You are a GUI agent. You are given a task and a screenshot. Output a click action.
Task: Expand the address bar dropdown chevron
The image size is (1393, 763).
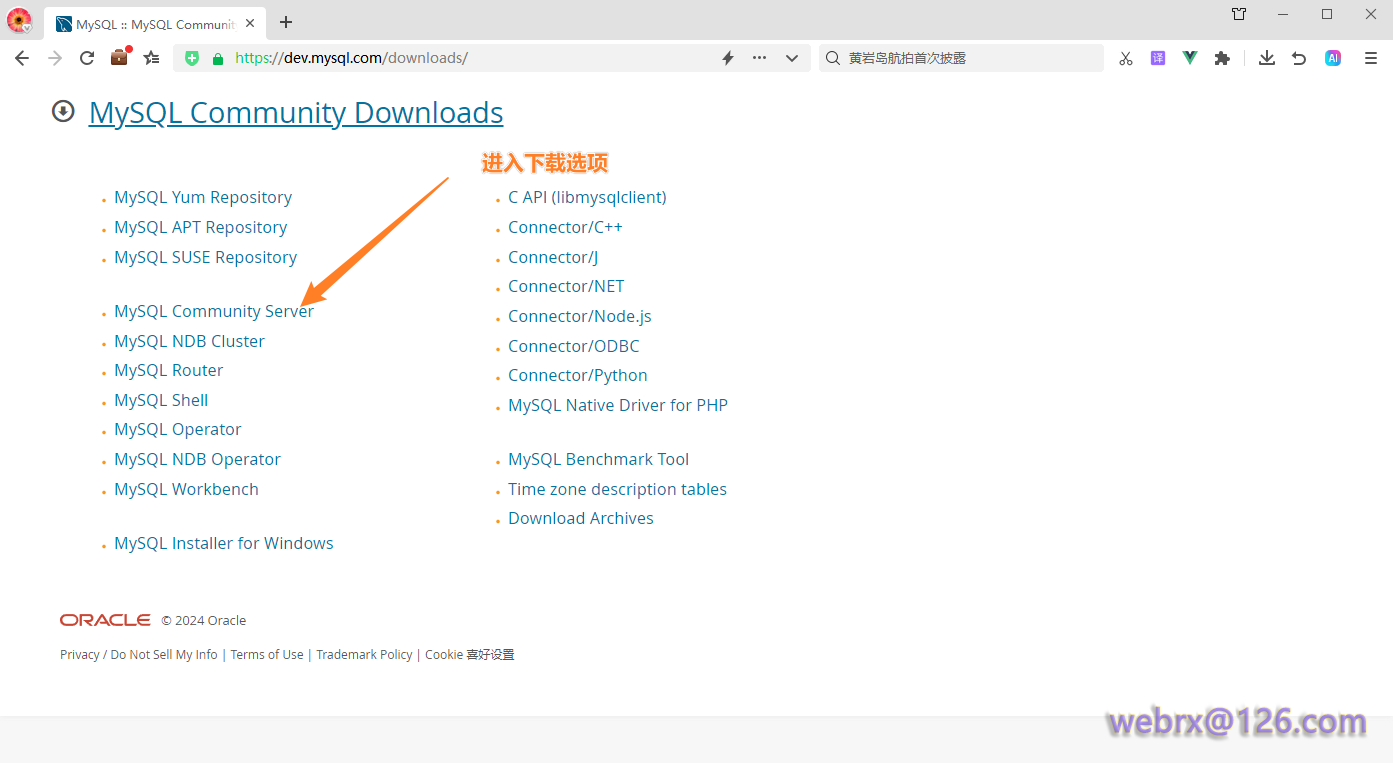792,58
